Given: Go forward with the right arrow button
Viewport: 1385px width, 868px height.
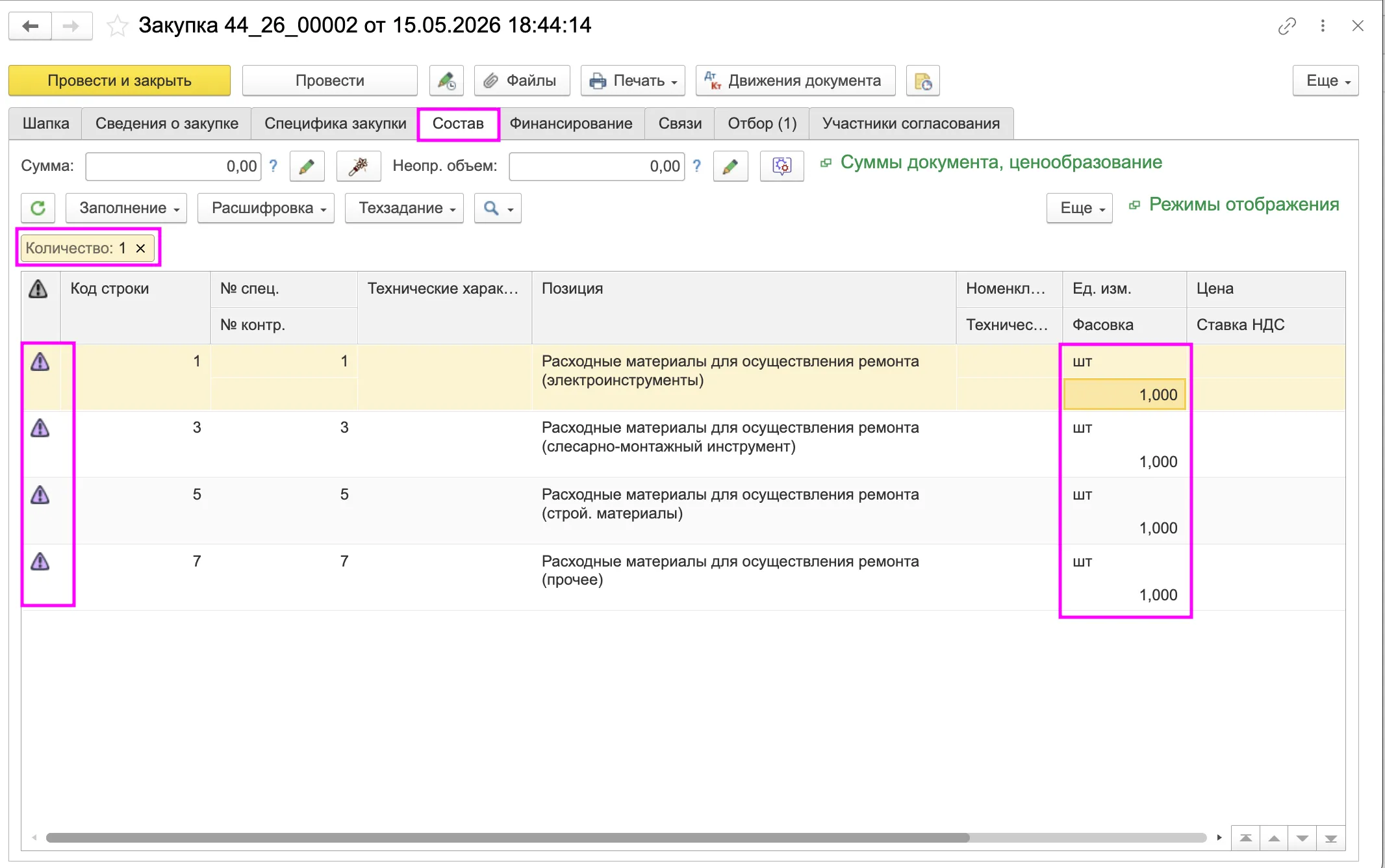Looking at the screenshot, I should pyautogui.click(x=71, y=26).
